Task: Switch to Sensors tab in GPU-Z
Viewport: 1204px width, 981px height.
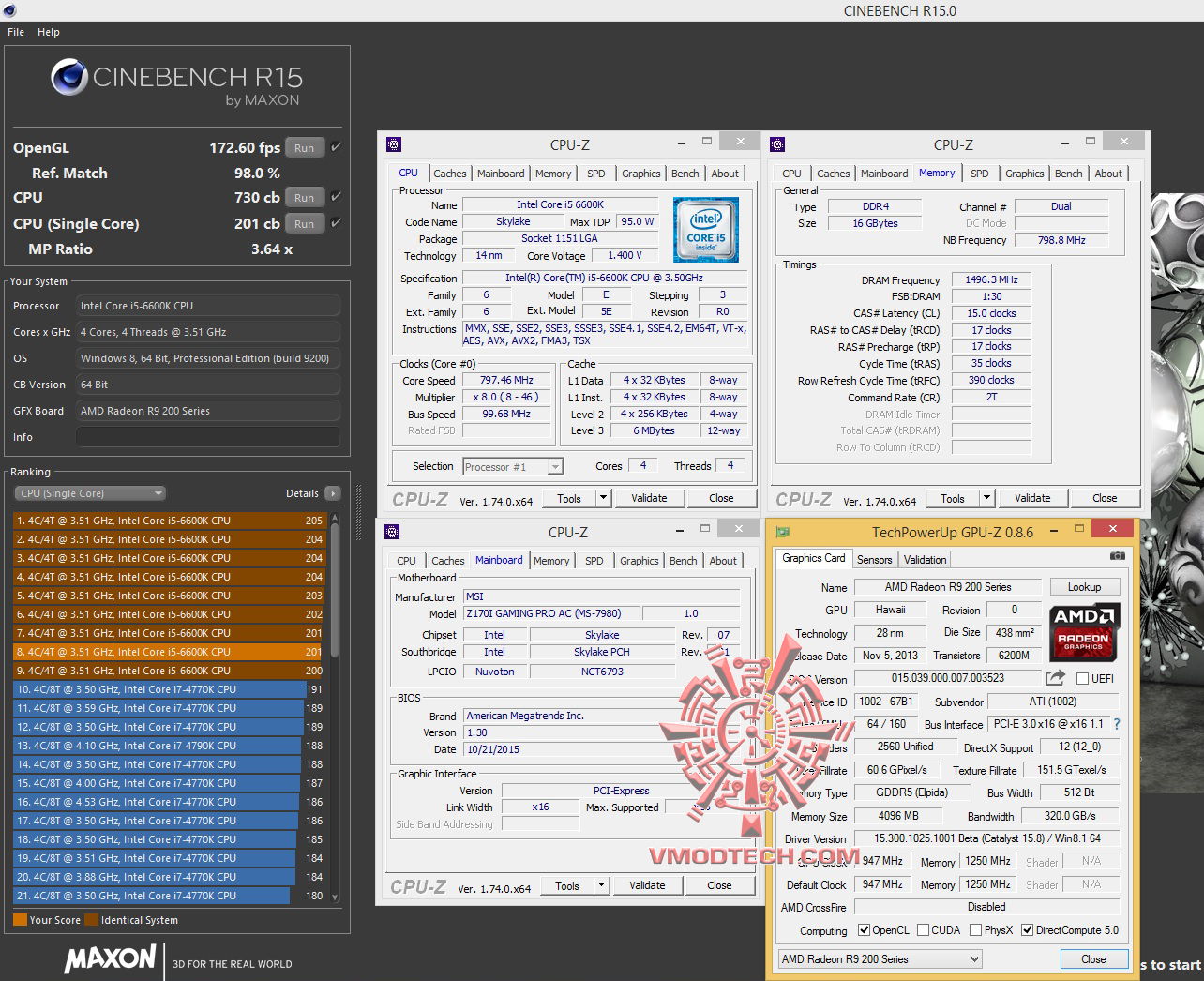Action: 875,560
